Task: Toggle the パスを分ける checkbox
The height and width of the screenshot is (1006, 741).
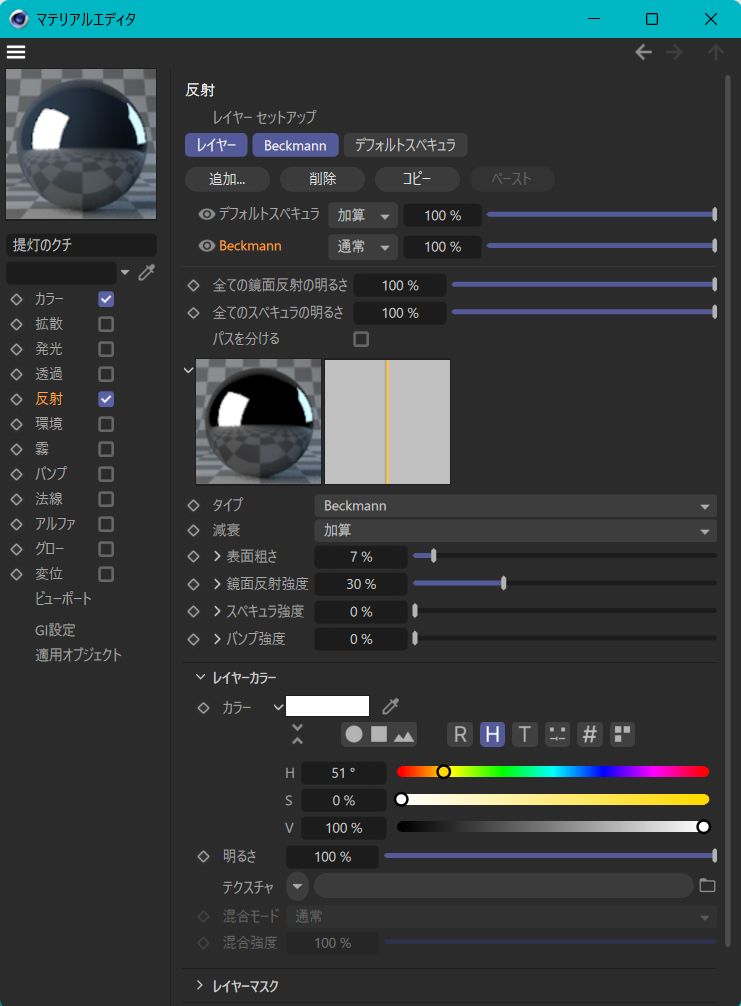Action: [x=361, y=339]
